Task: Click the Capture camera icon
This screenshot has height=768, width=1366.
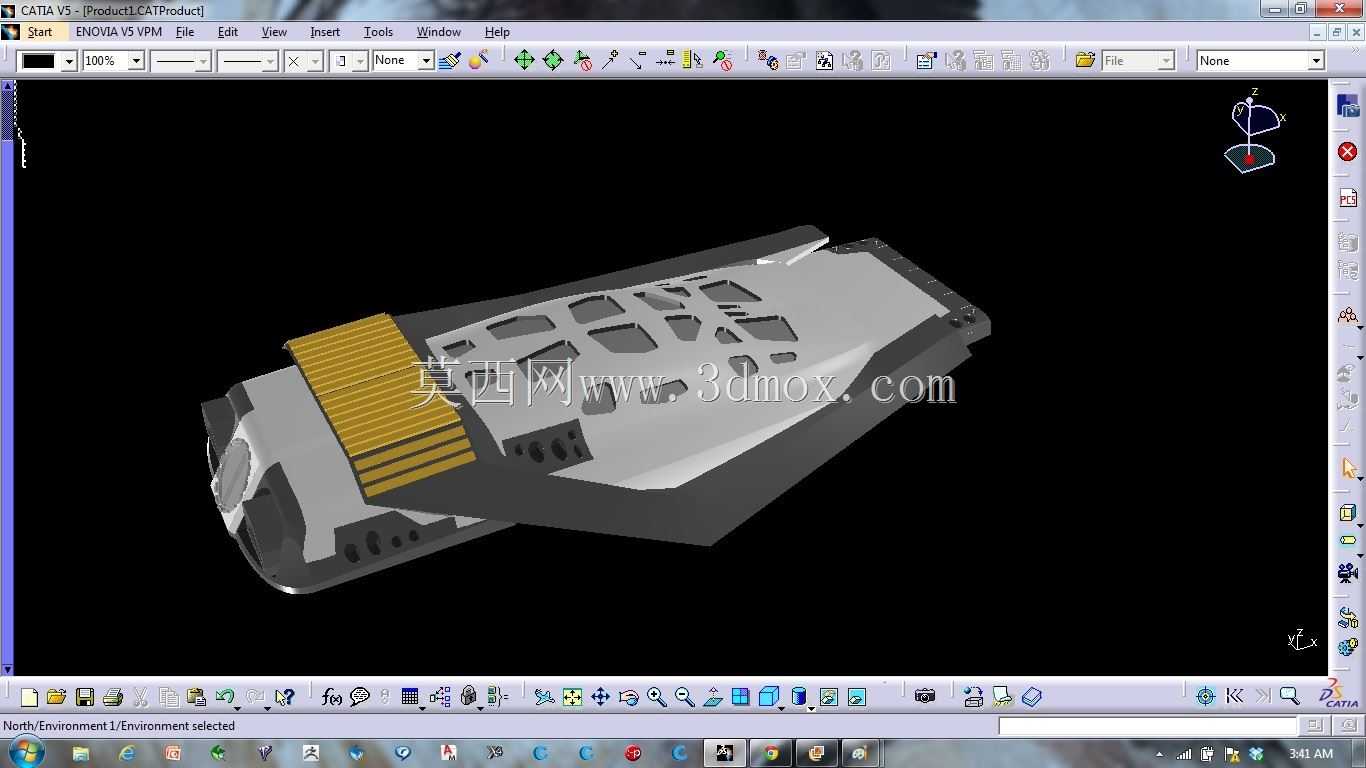Action: coord(925,697)
